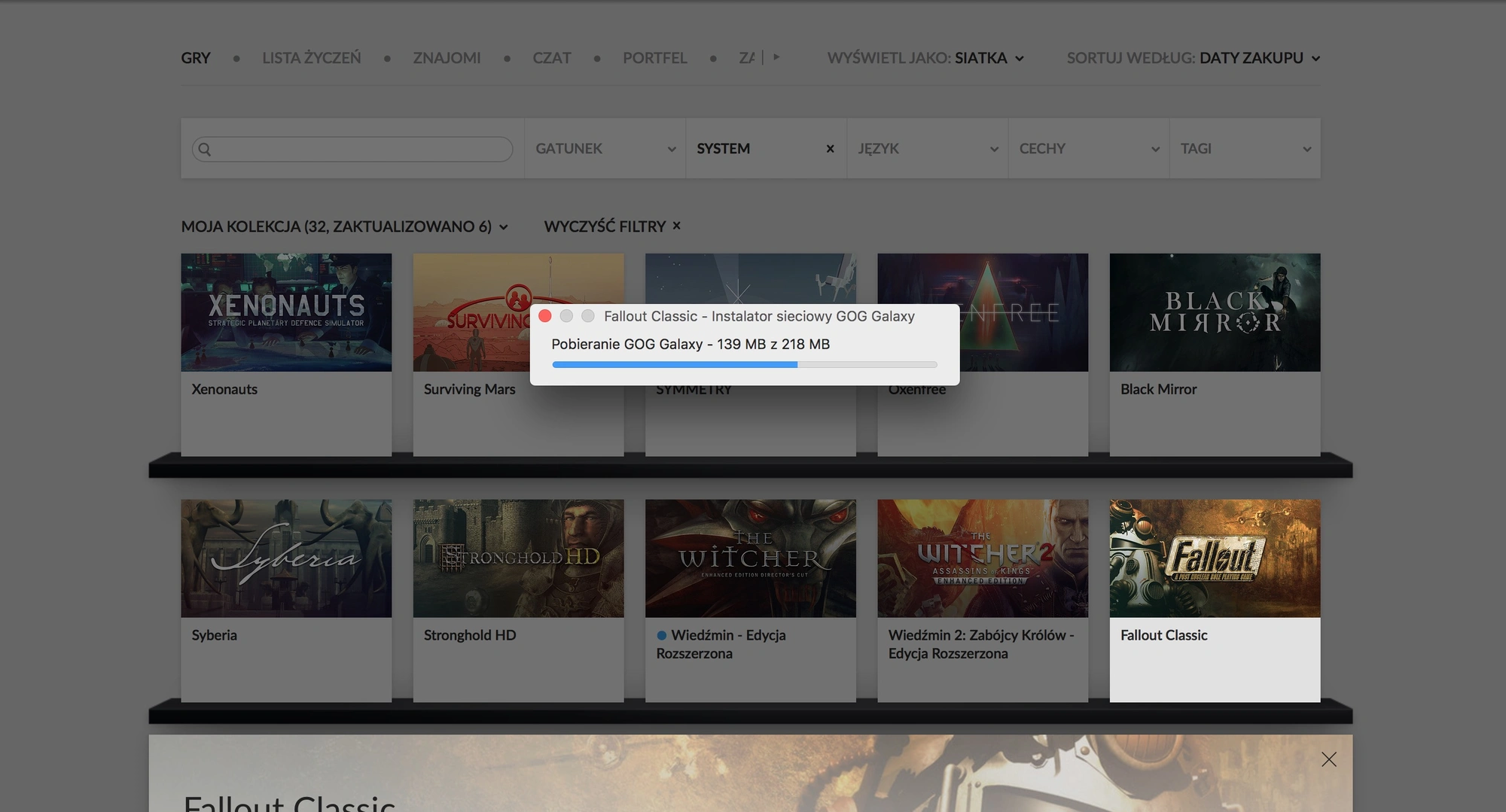Screen dimensions: 1506x812
Task: Open the Fallout Classic cover
Action: (1215, 558)
